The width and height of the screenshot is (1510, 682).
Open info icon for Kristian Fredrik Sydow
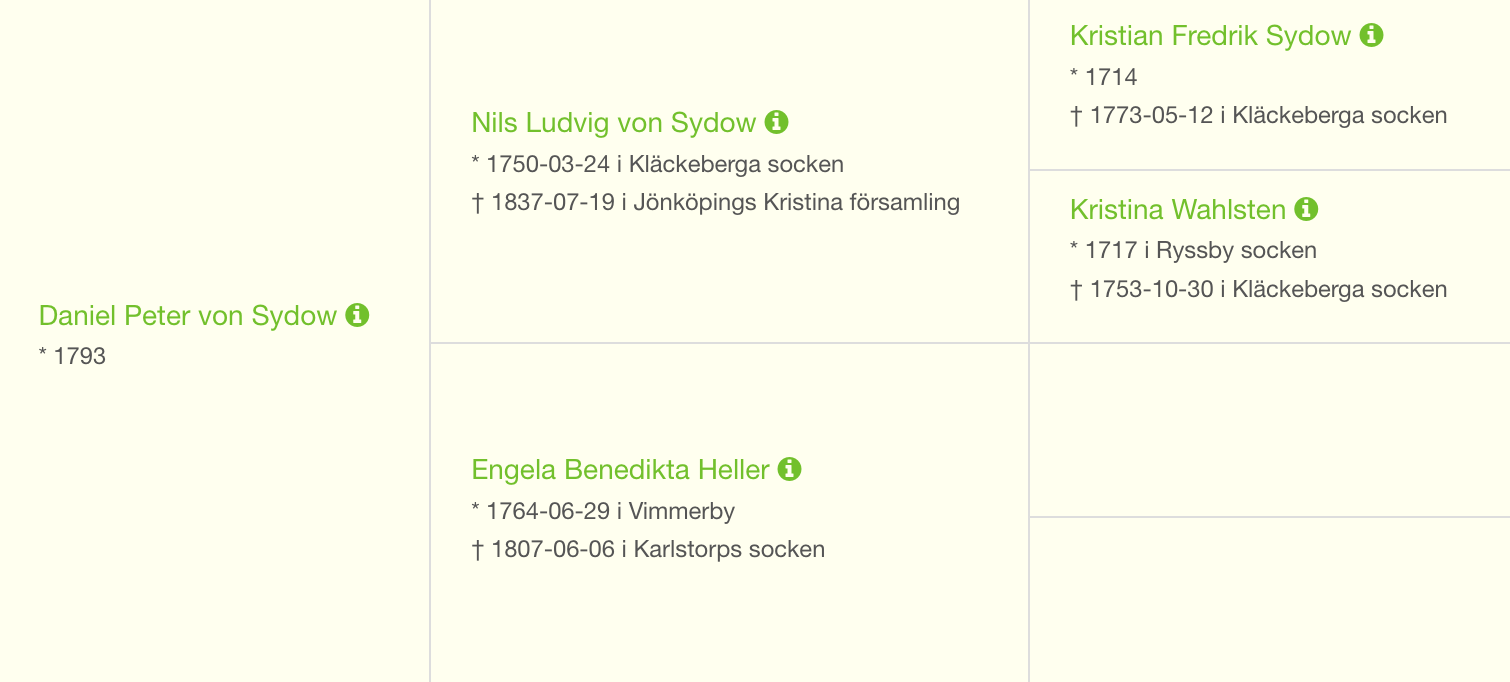point(1371,35)
